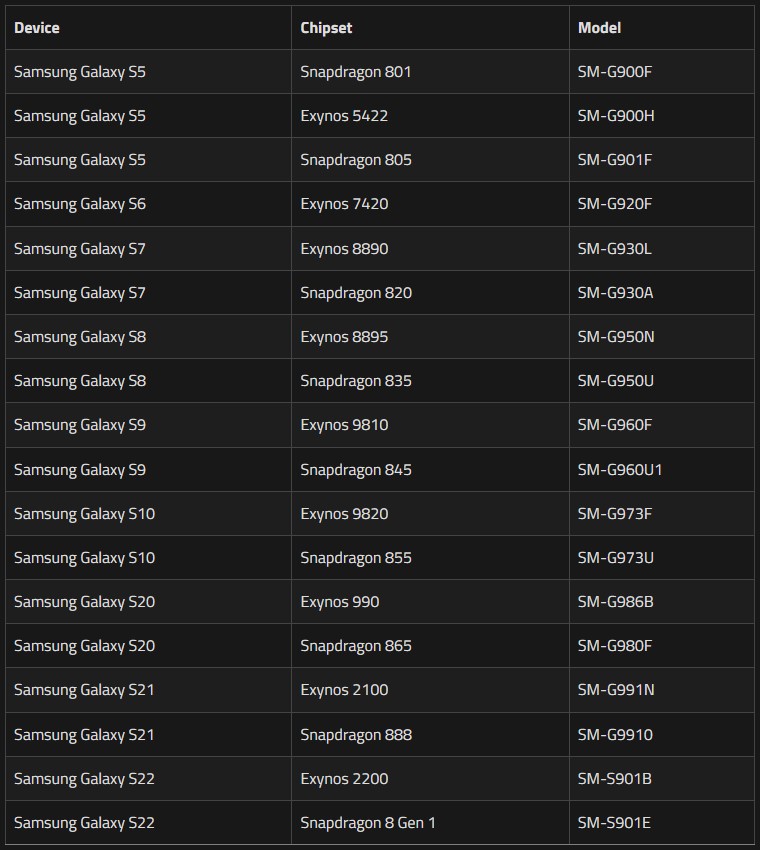Select the Exynos 9820 chipset cell
The height and width of the screenshot is (850, 760).
click(344, 514)
